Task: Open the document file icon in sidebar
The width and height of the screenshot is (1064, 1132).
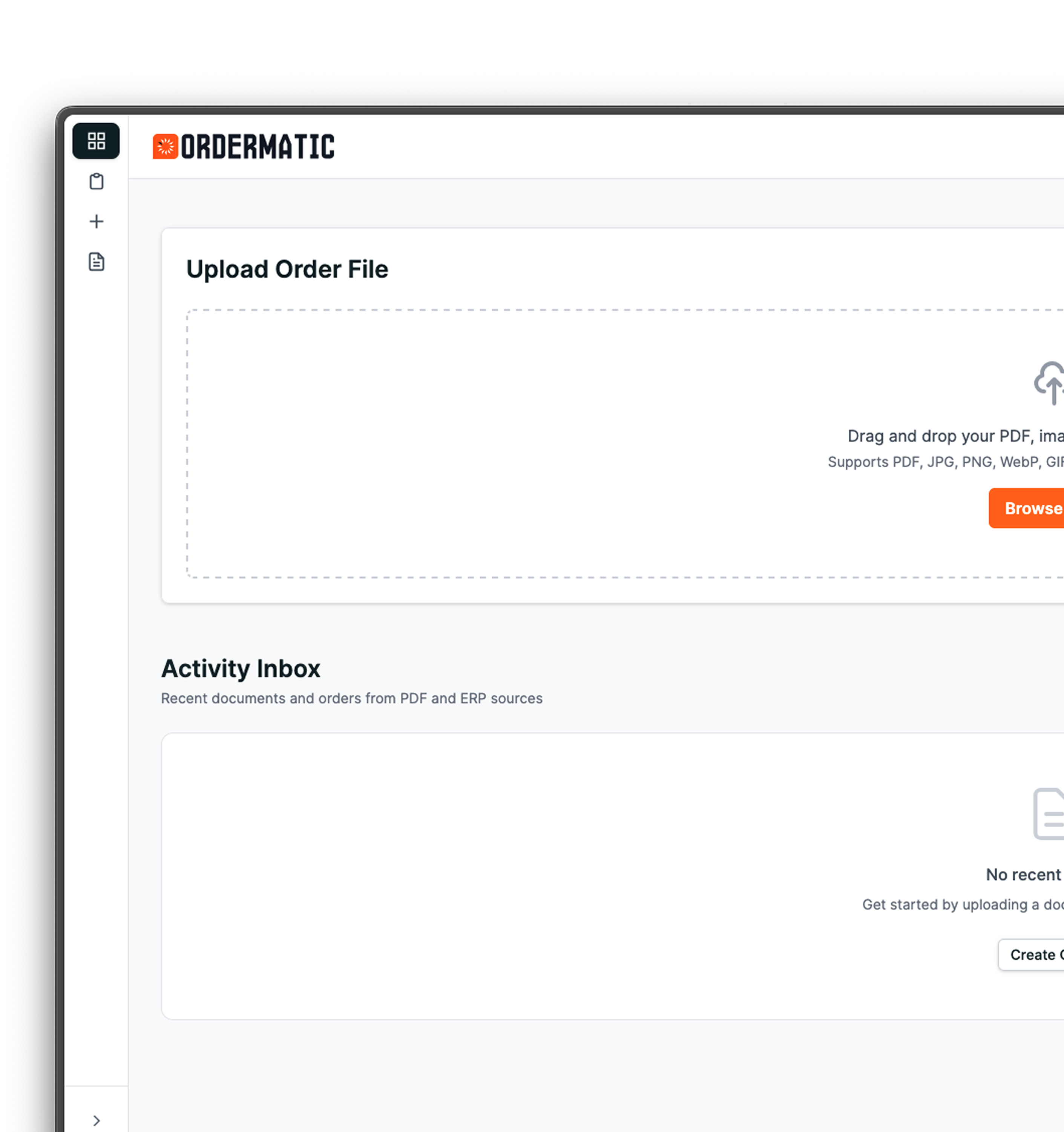Action: coord(96,262)
